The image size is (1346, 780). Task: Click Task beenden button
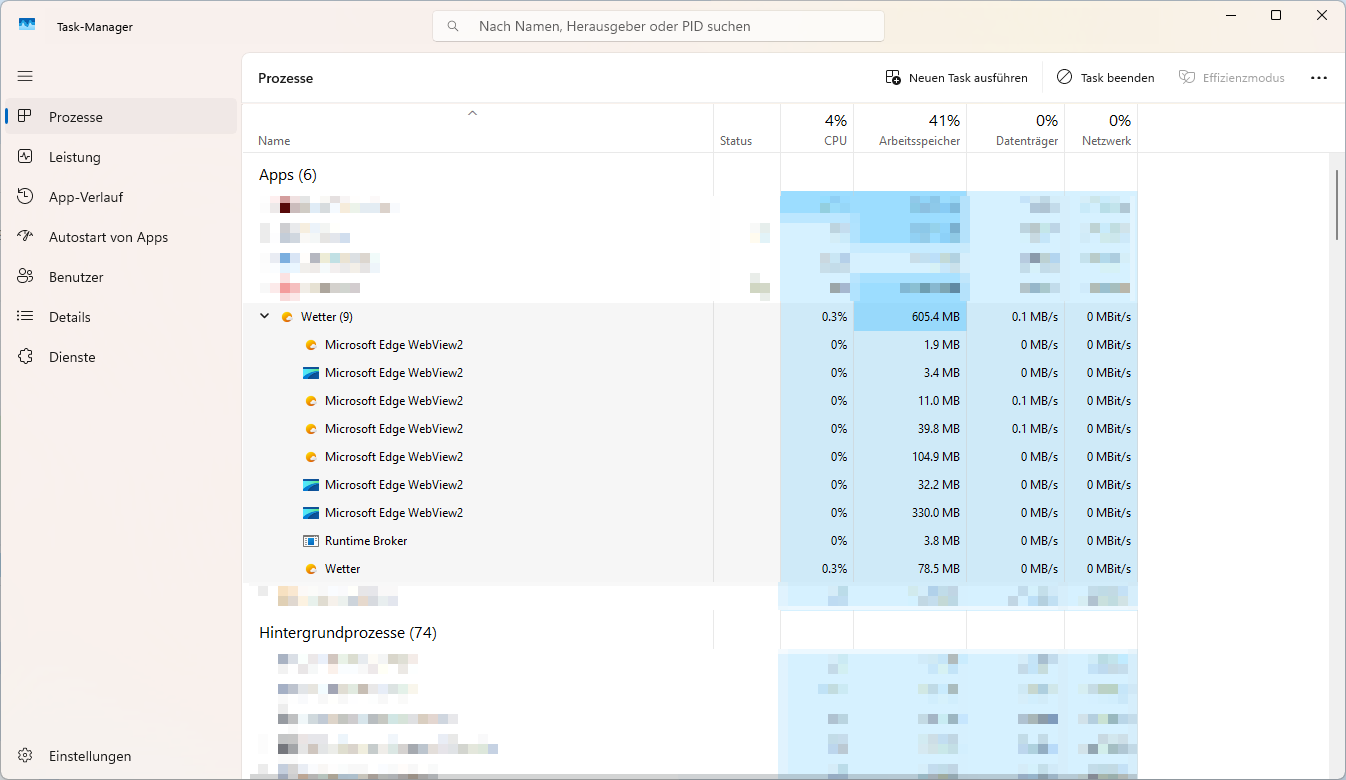tap(1105, 77)
